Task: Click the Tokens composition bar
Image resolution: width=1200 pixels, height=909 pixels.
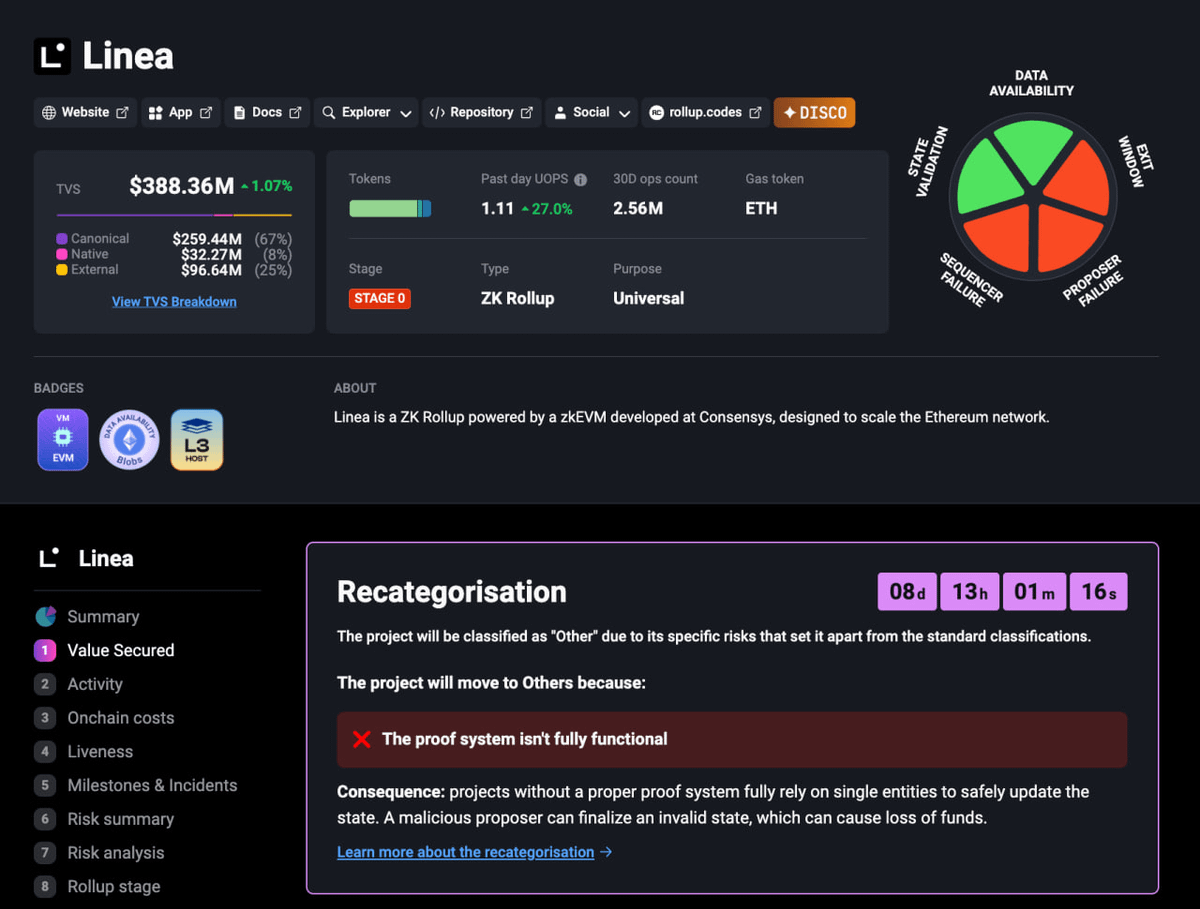Action: (x=390, y=209)
